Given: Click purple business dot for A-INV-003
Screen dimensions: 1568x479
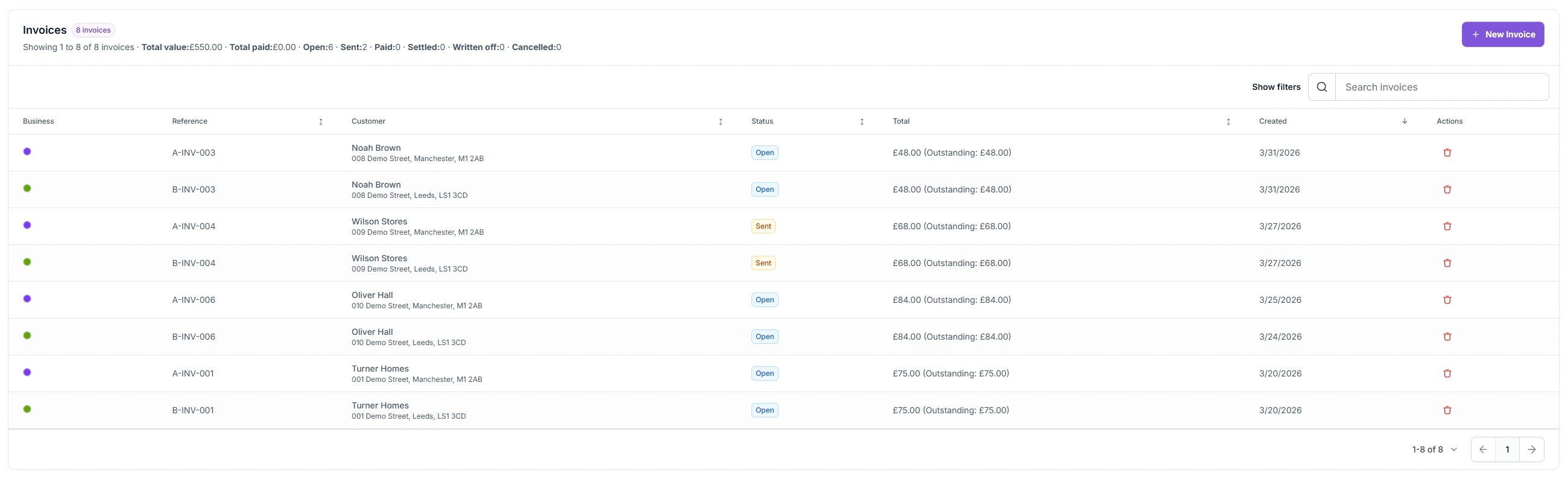Looking at the screenshot, I should 27,151.
